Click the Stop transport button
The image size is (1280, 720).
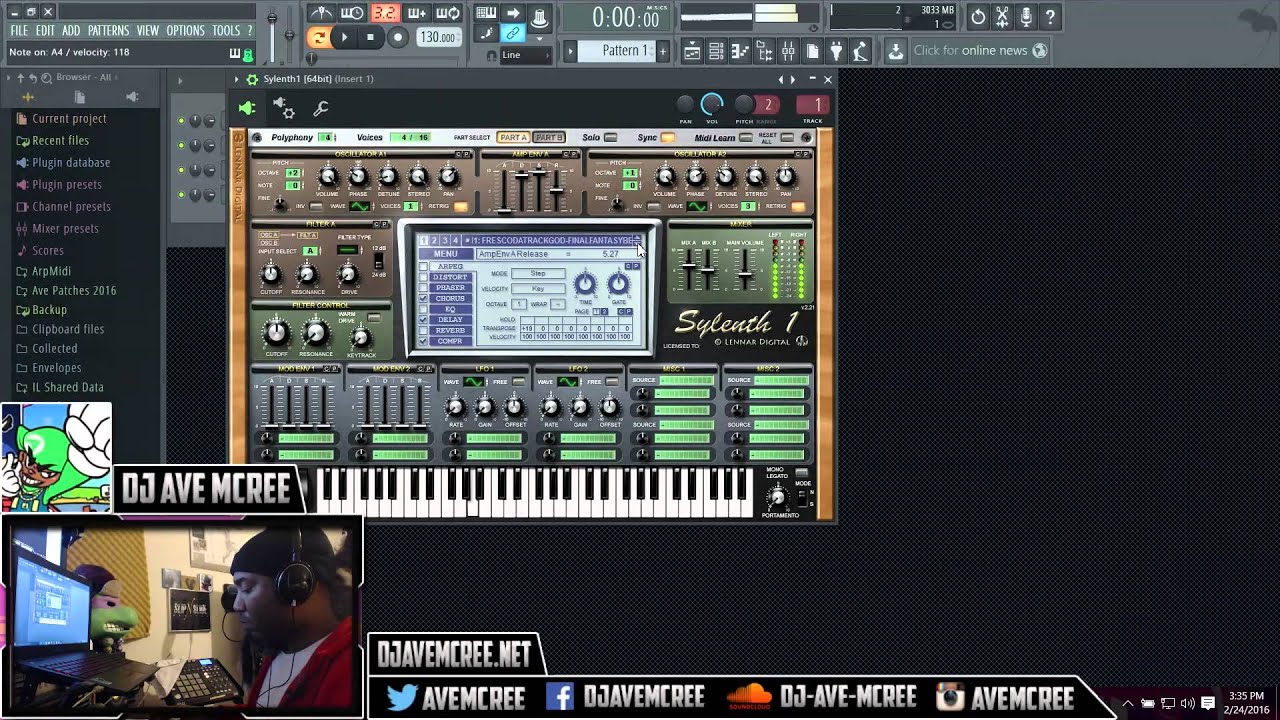(x=370, y=37)
